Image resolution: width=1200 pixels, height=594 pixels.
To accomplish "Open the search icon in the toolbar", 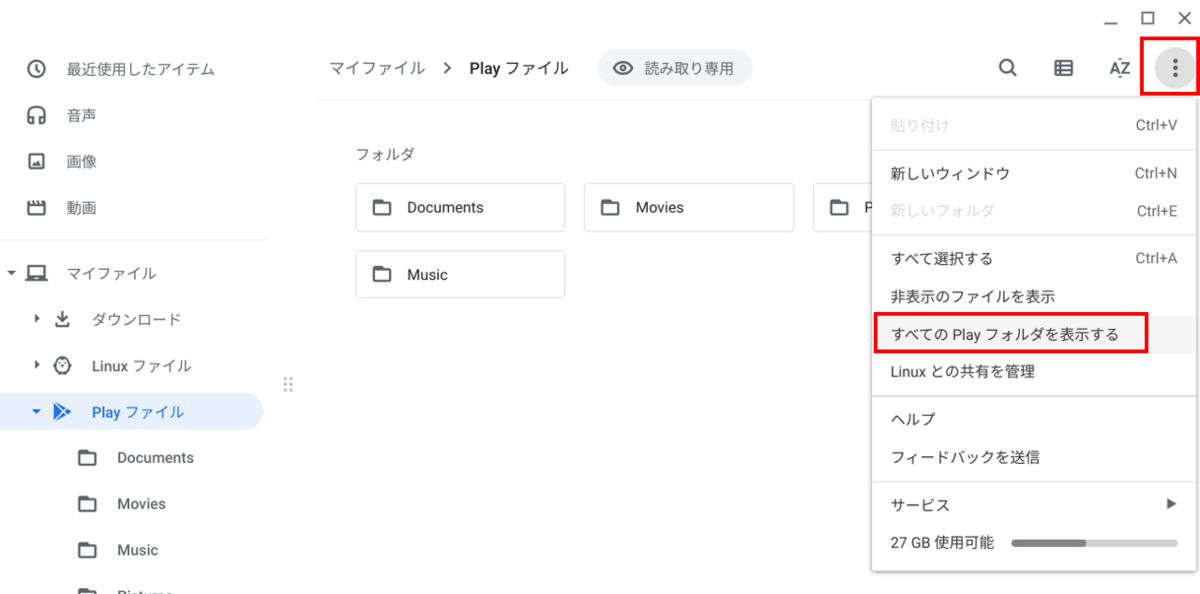I will click(1008, 68).
